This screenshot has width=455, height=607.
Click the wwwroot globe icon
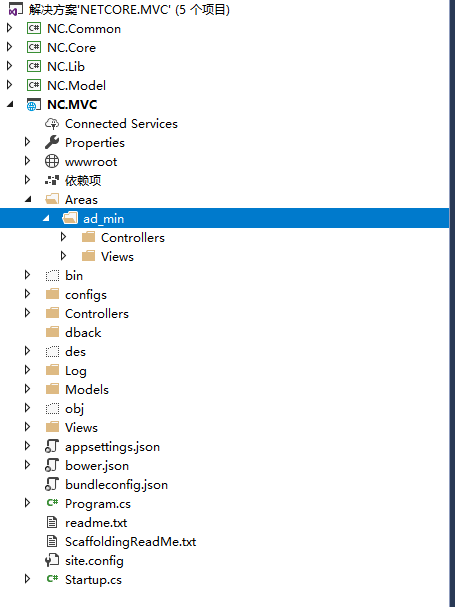52,161
